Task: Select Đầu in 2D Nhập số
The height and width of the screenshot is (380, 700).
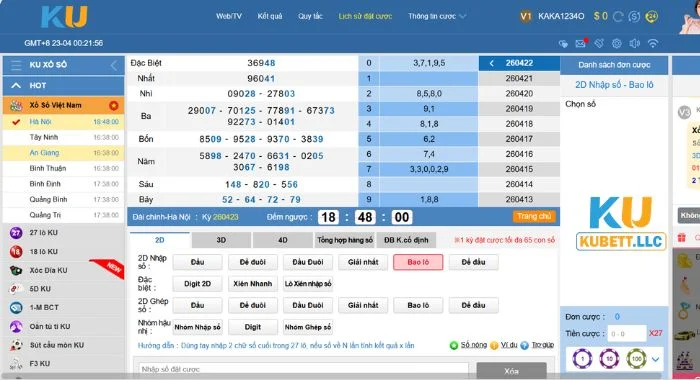Action: (x=197, y=262)
